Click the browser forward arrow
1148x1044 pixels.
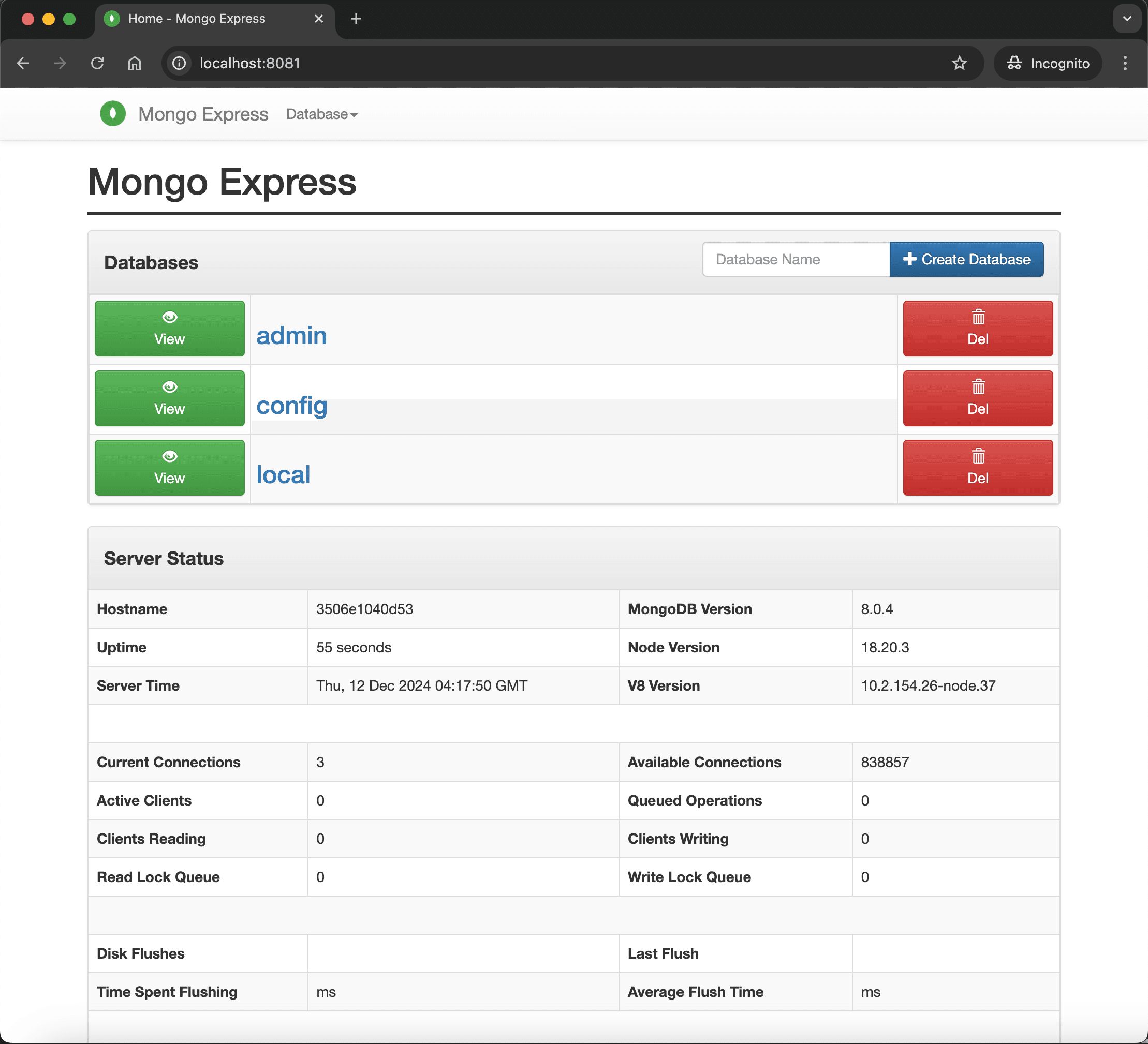pos(60,63)
